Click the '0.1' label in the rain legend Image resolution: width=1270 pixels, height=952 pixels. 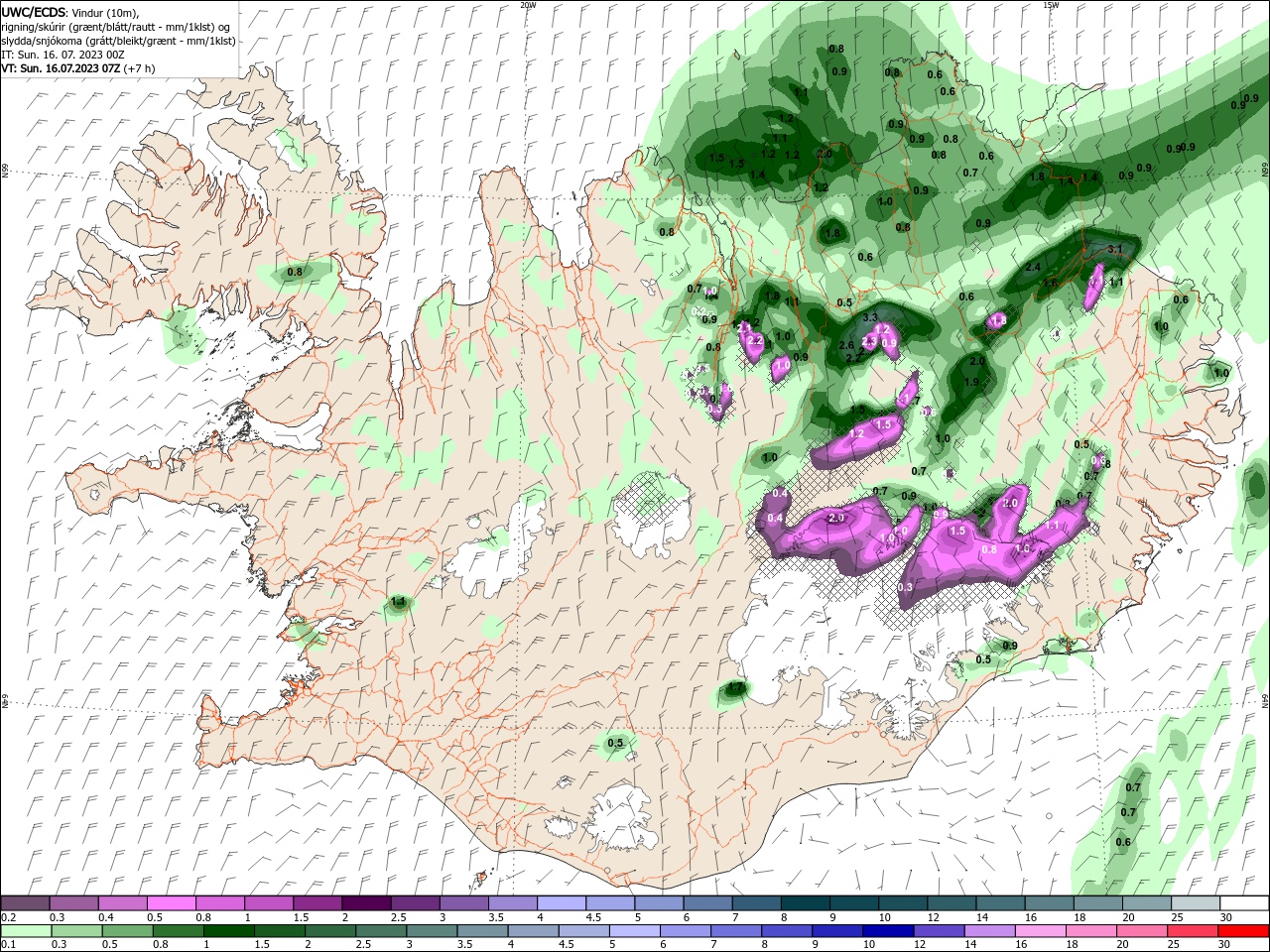point(8,945)
